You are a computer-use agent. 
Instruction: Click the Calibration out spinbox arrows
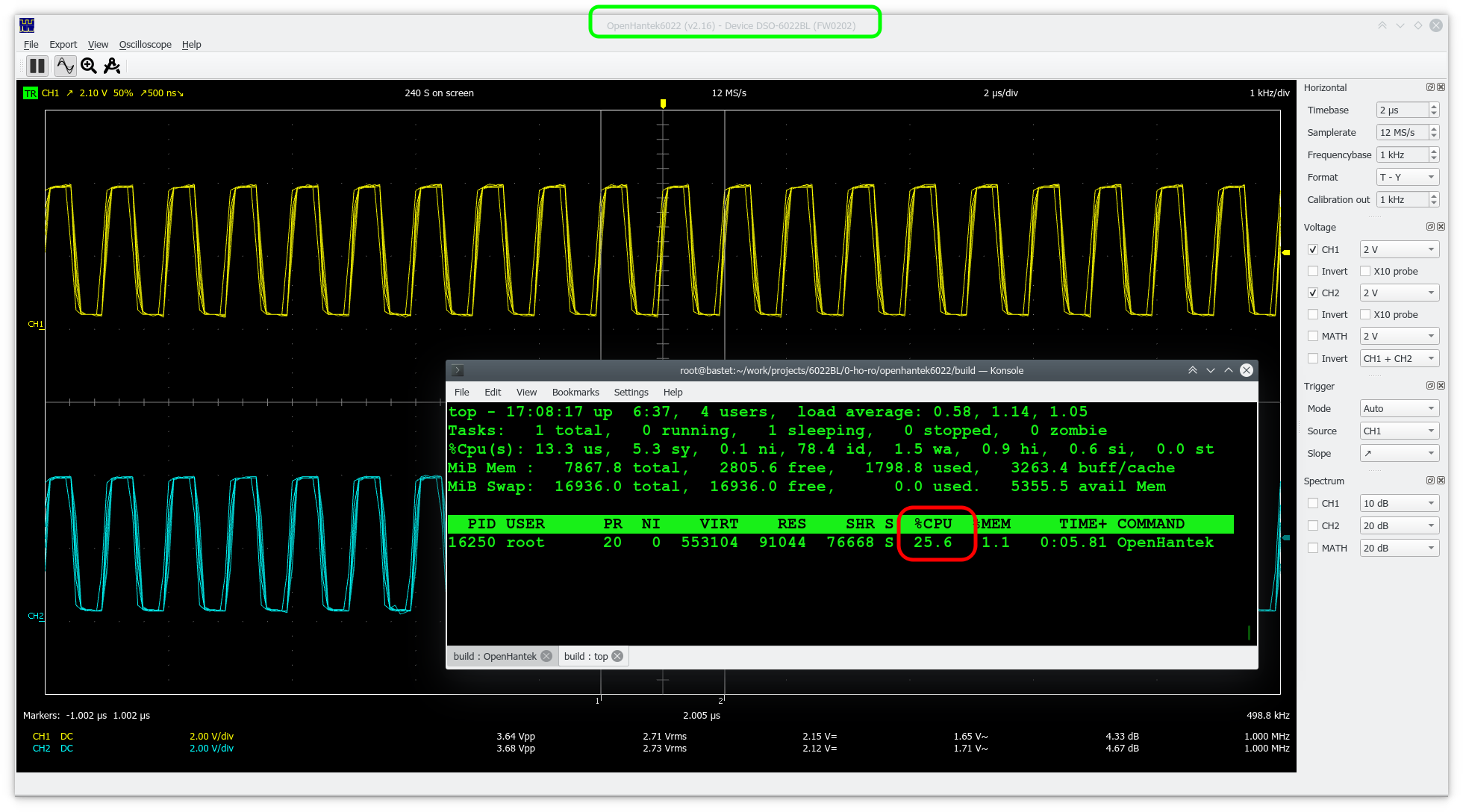[1433, 199]
